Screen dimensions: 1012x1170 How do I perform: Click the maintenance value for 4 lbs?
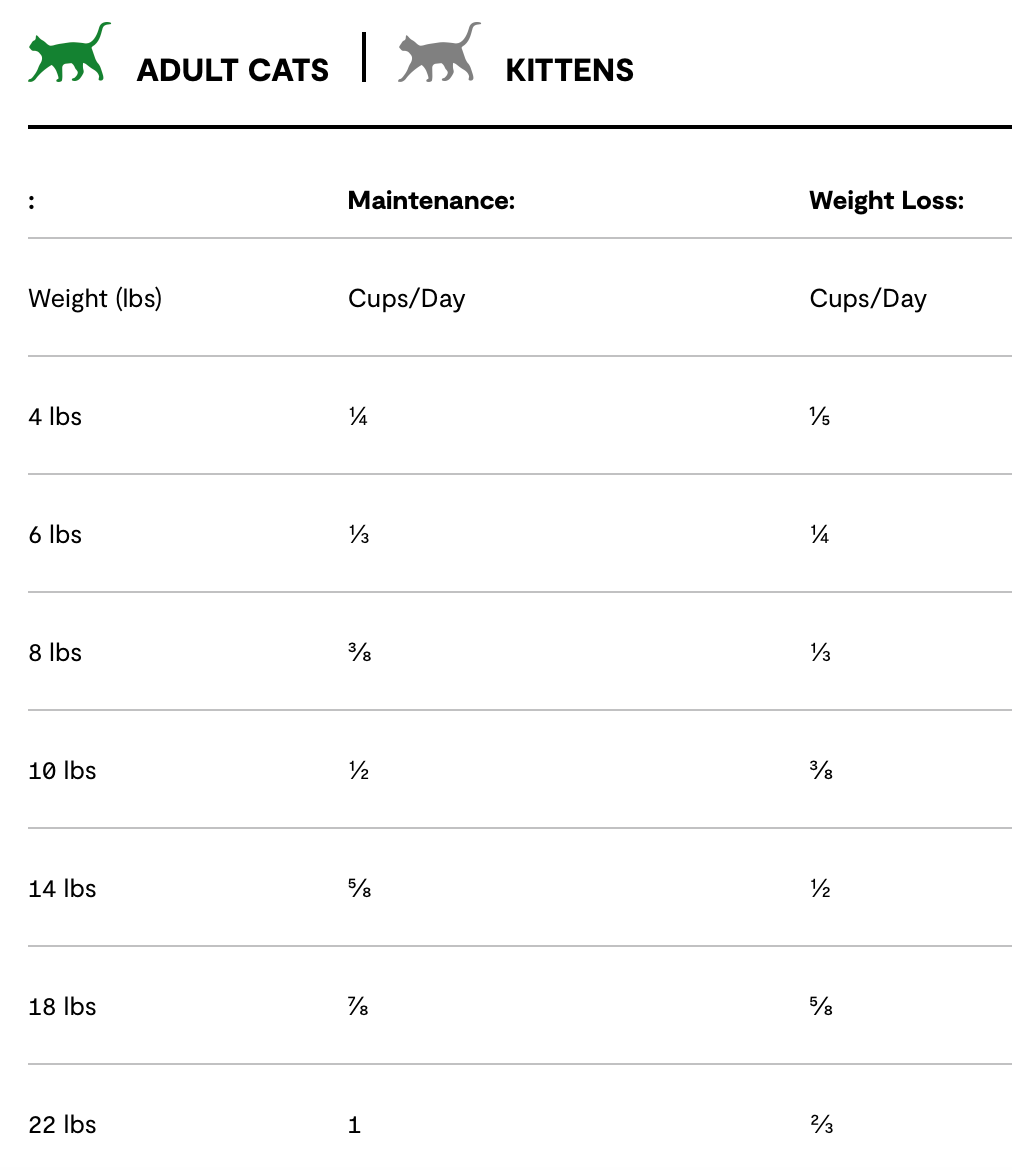point(358,417)
